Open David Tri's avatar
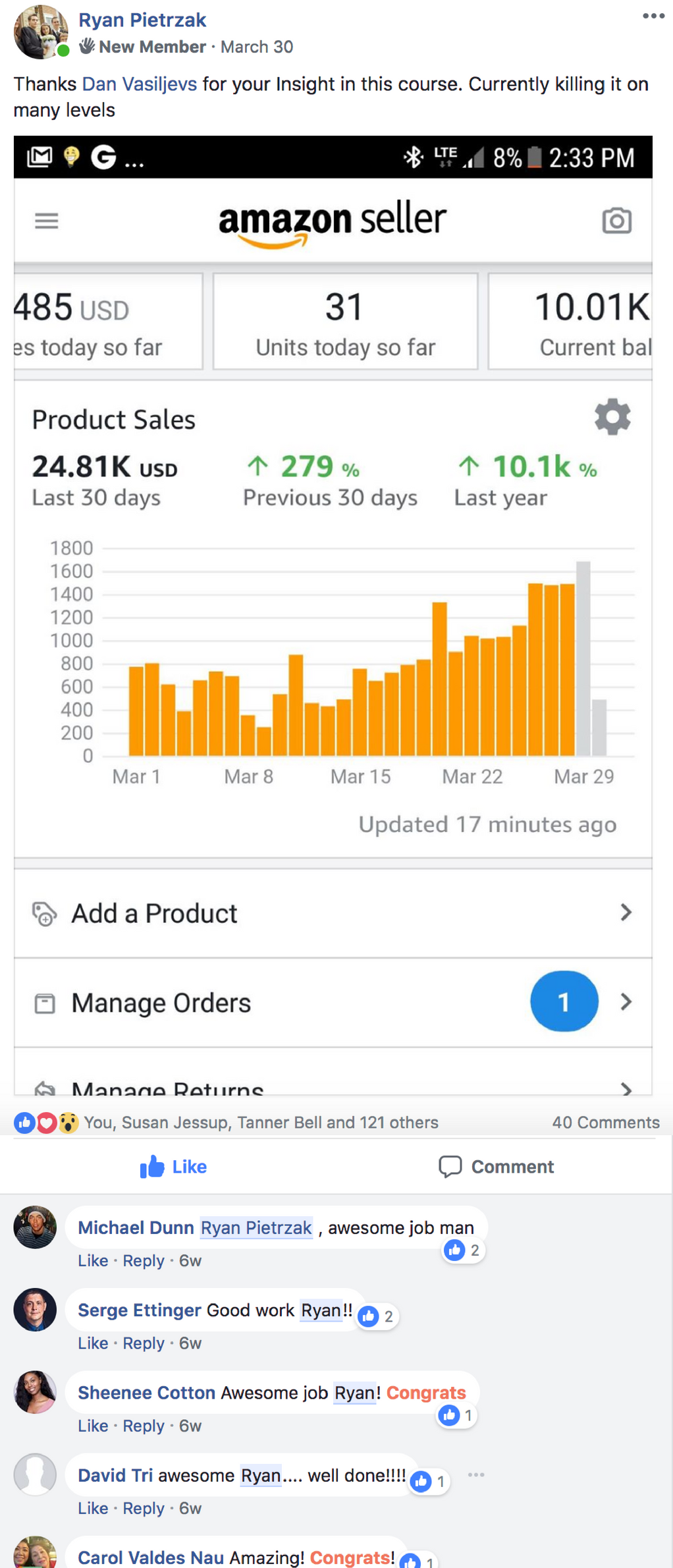The width and height of the screenshot is (673, 1568). click(x=35, y=1474)
